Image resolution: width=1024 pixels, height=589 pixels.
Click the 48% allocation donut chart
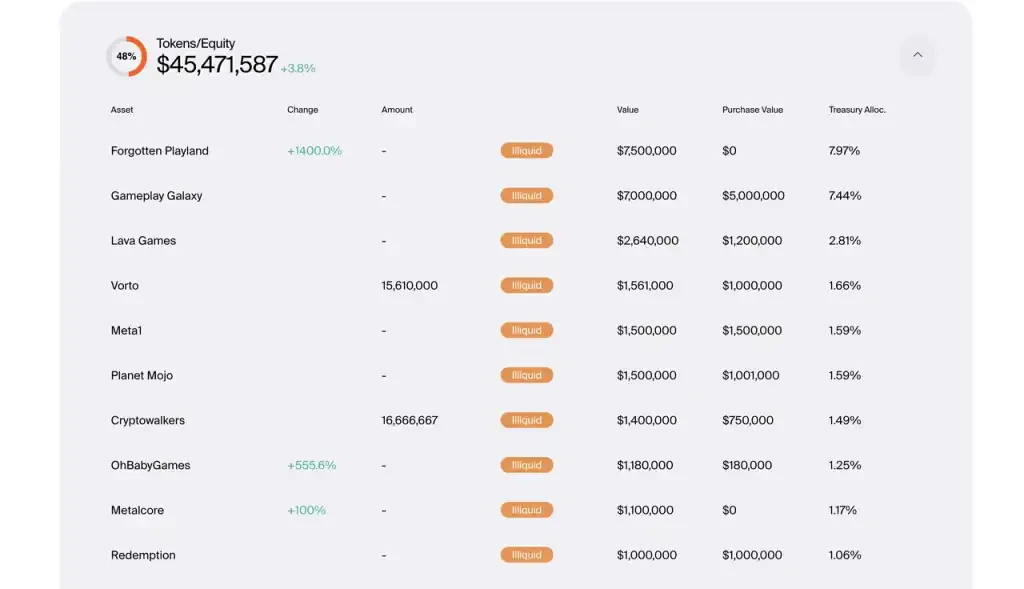(127, 57)
